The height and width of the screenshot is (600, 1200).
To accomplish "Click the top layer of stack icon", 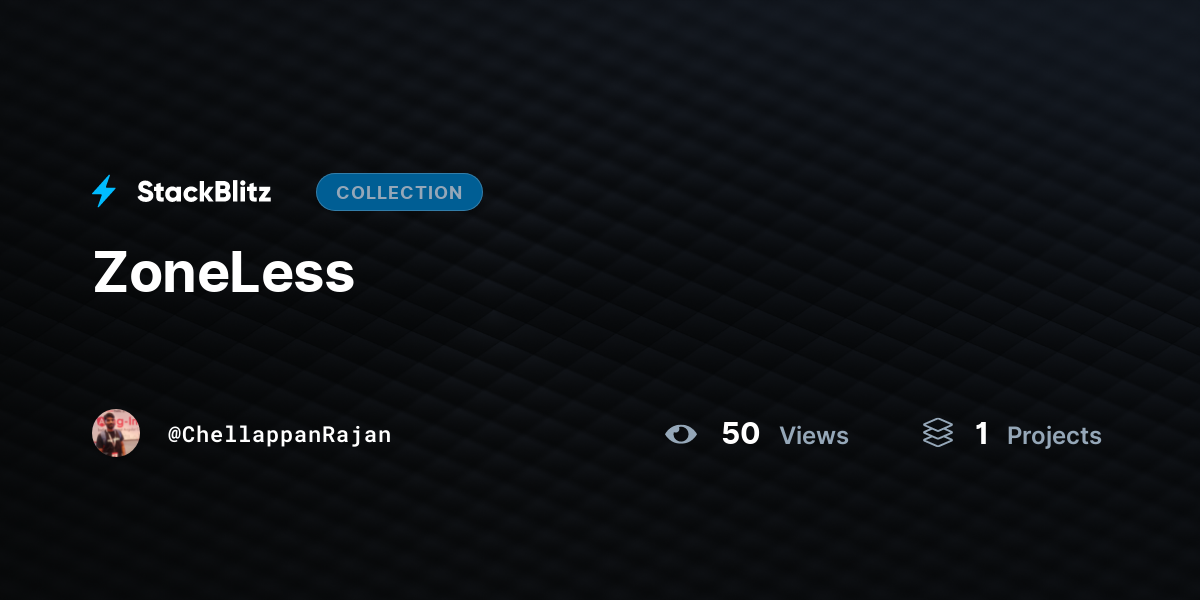I will (938, 425).
